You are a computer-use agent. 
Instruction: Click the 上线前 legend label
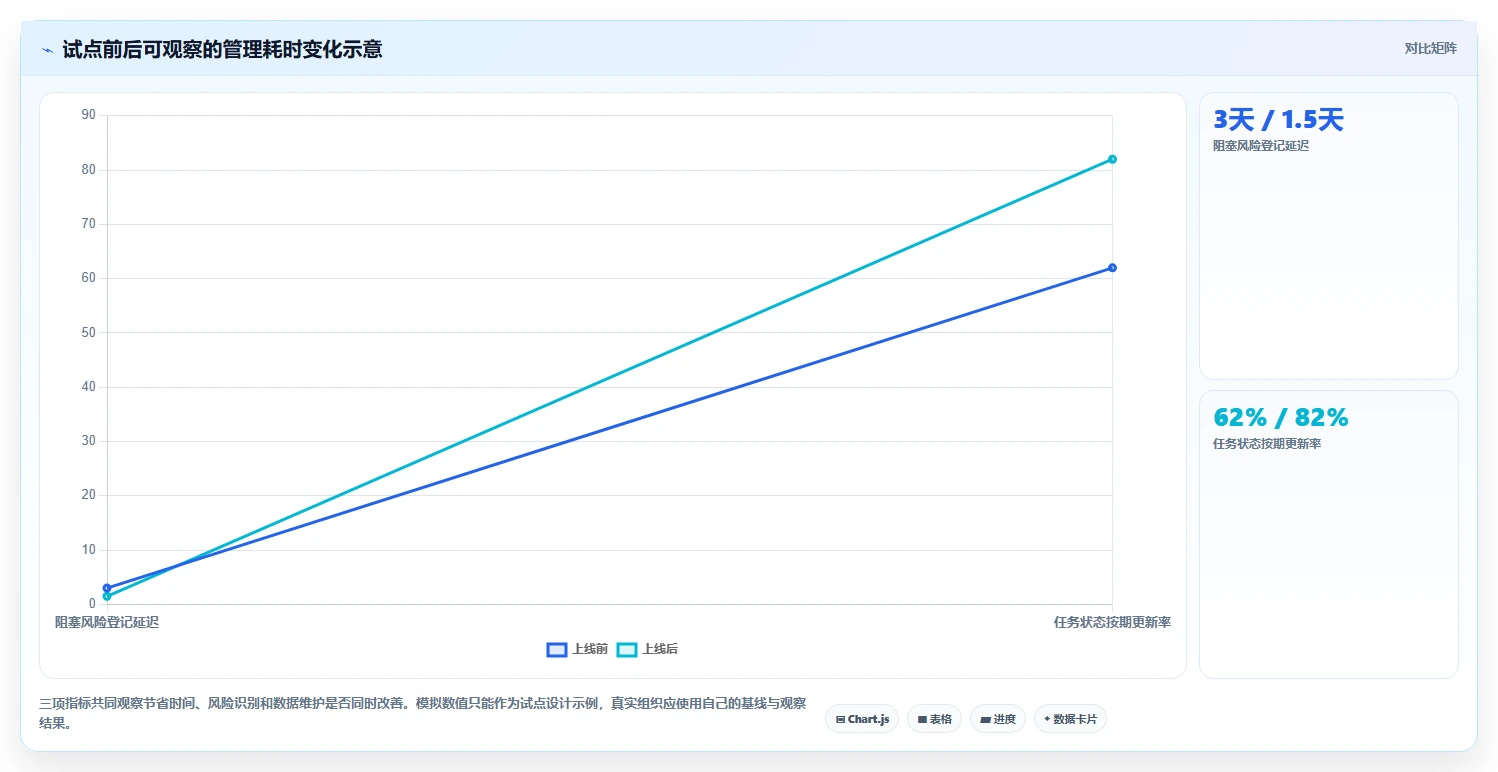590,650
